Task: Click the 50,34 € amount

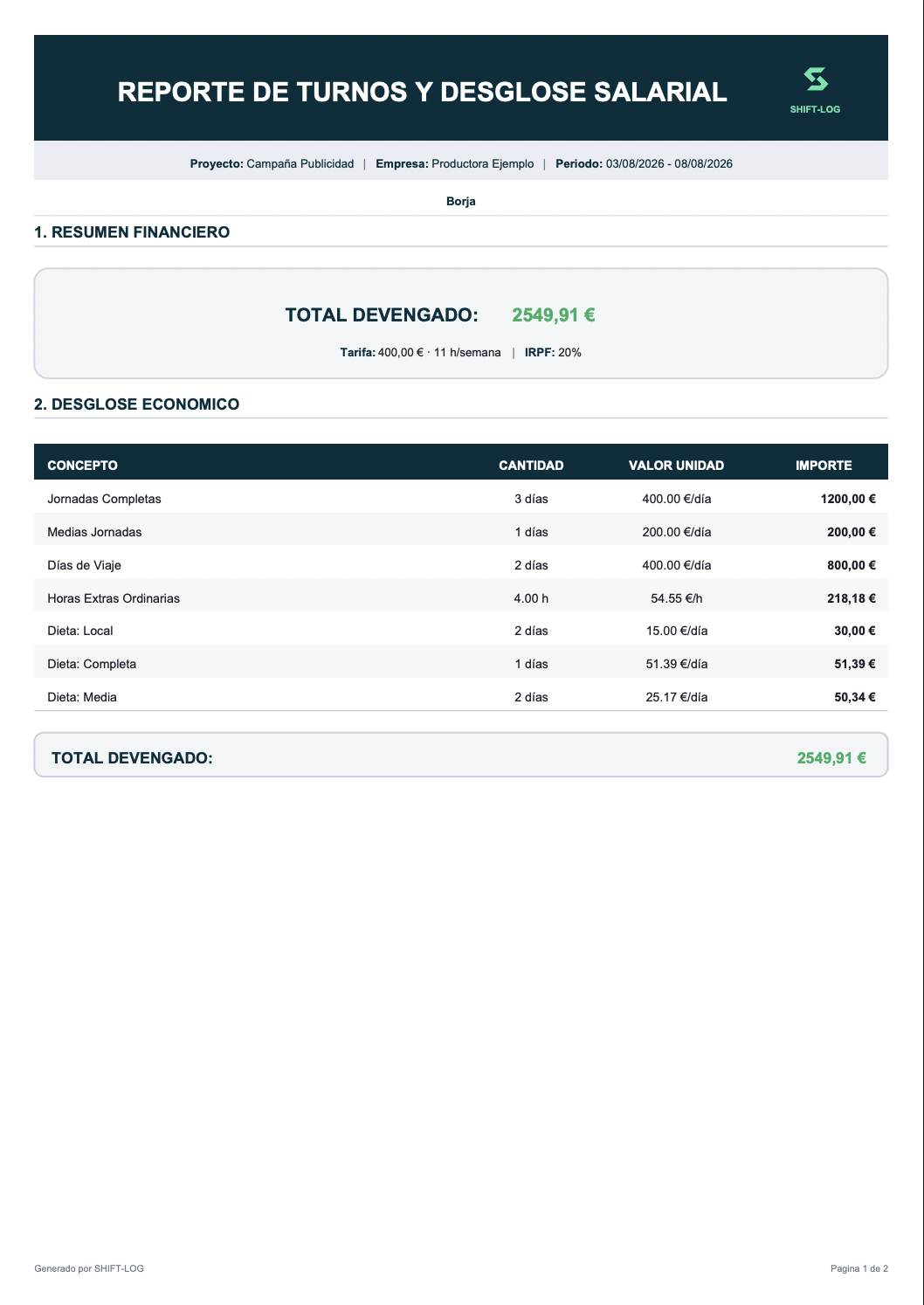Action: pos(855,698)
